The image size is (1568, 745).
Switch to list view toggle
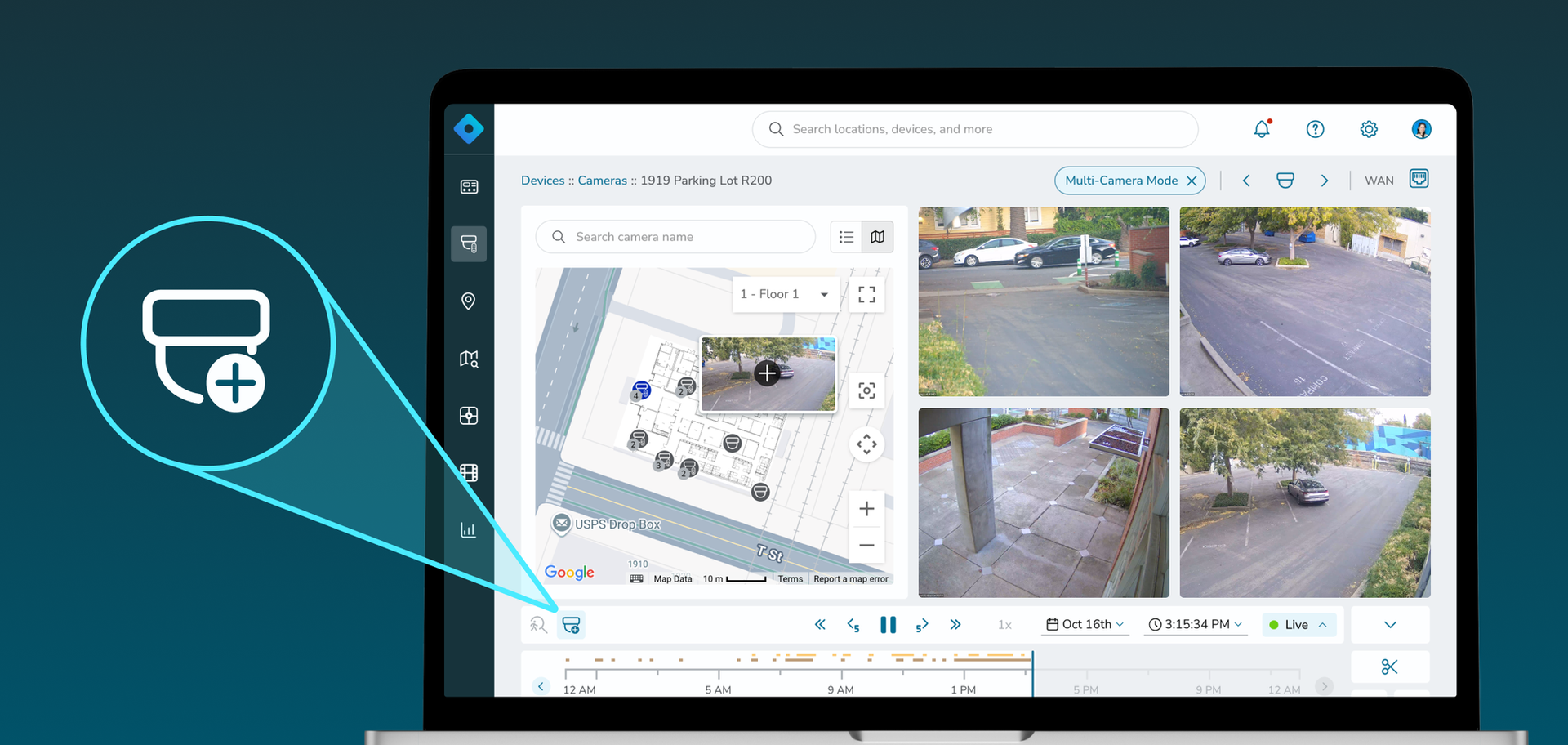846,237
